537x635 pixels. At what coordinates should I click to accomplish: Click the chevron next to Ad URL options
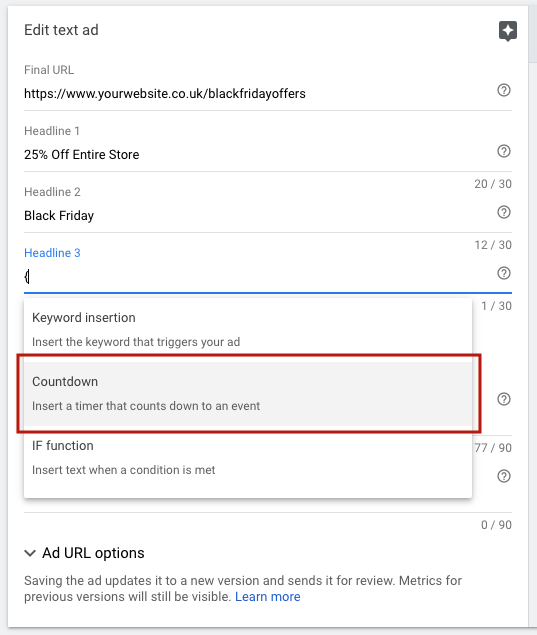click(x=30, y=553)
